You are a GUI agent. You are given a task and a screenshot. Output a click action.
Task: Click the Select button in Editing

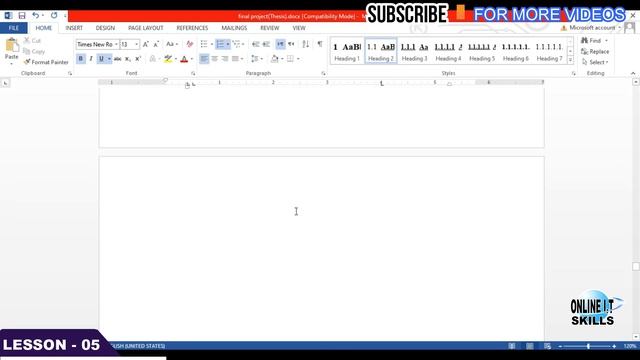click(595, 62)
